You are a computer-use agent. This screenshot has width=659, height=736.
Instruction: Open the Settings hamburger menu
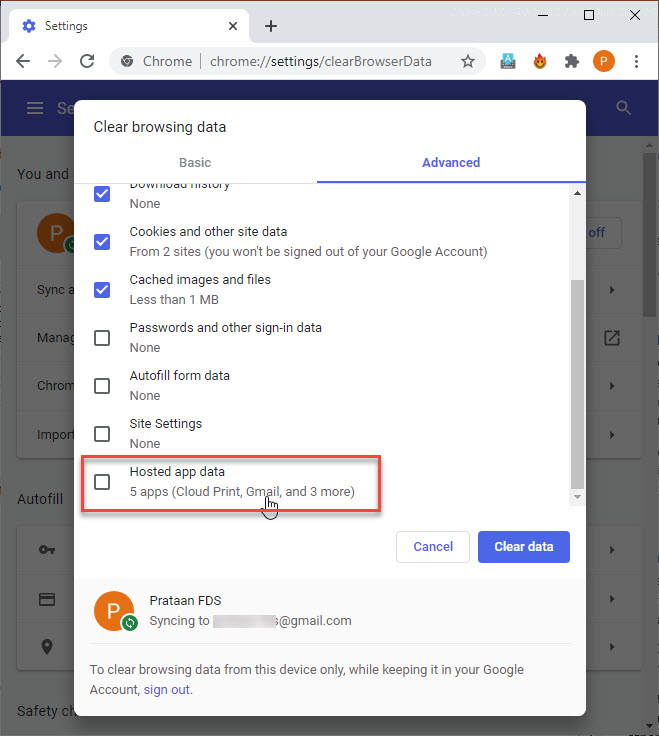point(35,108)
